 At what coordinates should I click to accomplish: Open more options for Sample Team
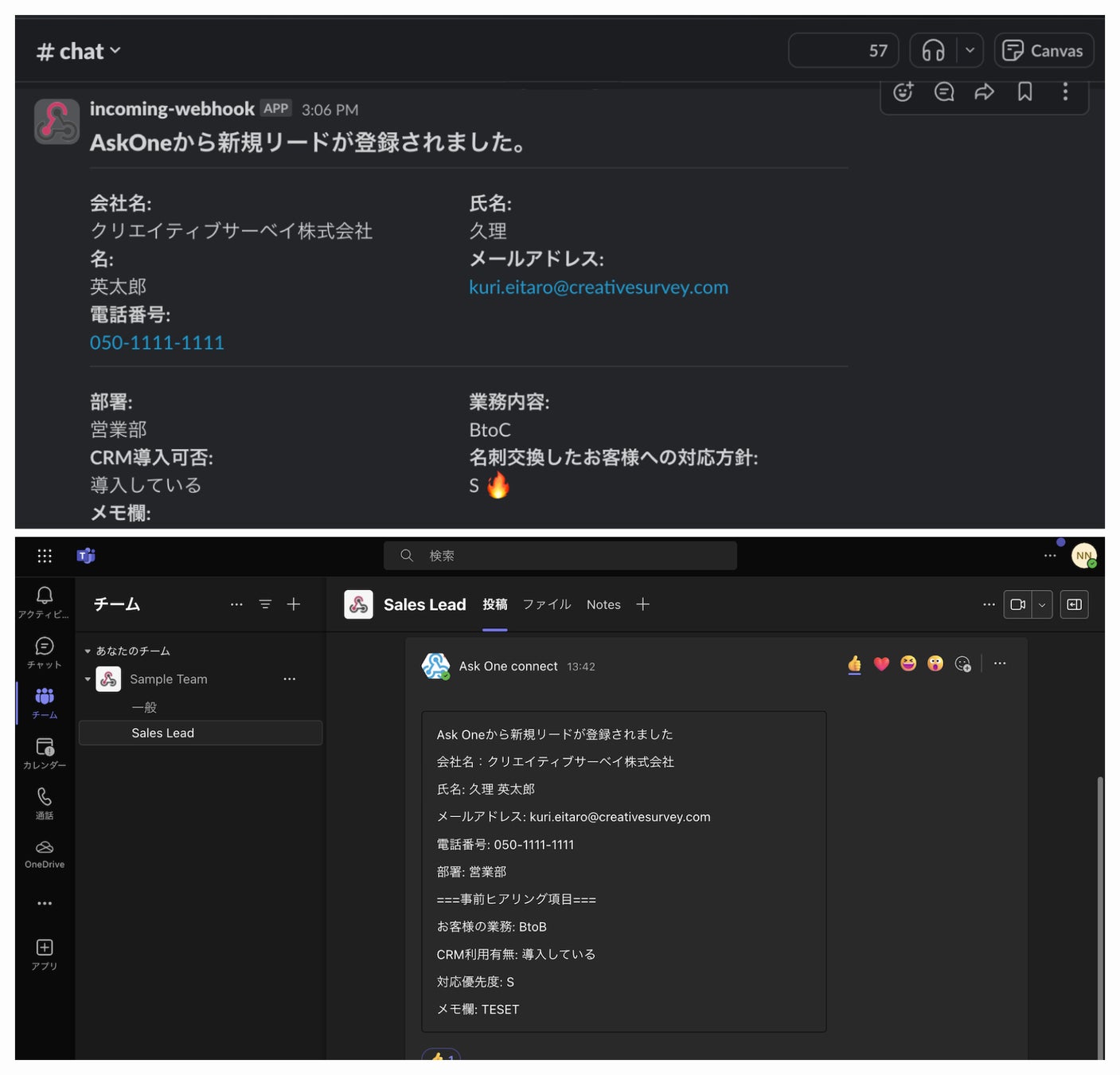coord(290,679)
